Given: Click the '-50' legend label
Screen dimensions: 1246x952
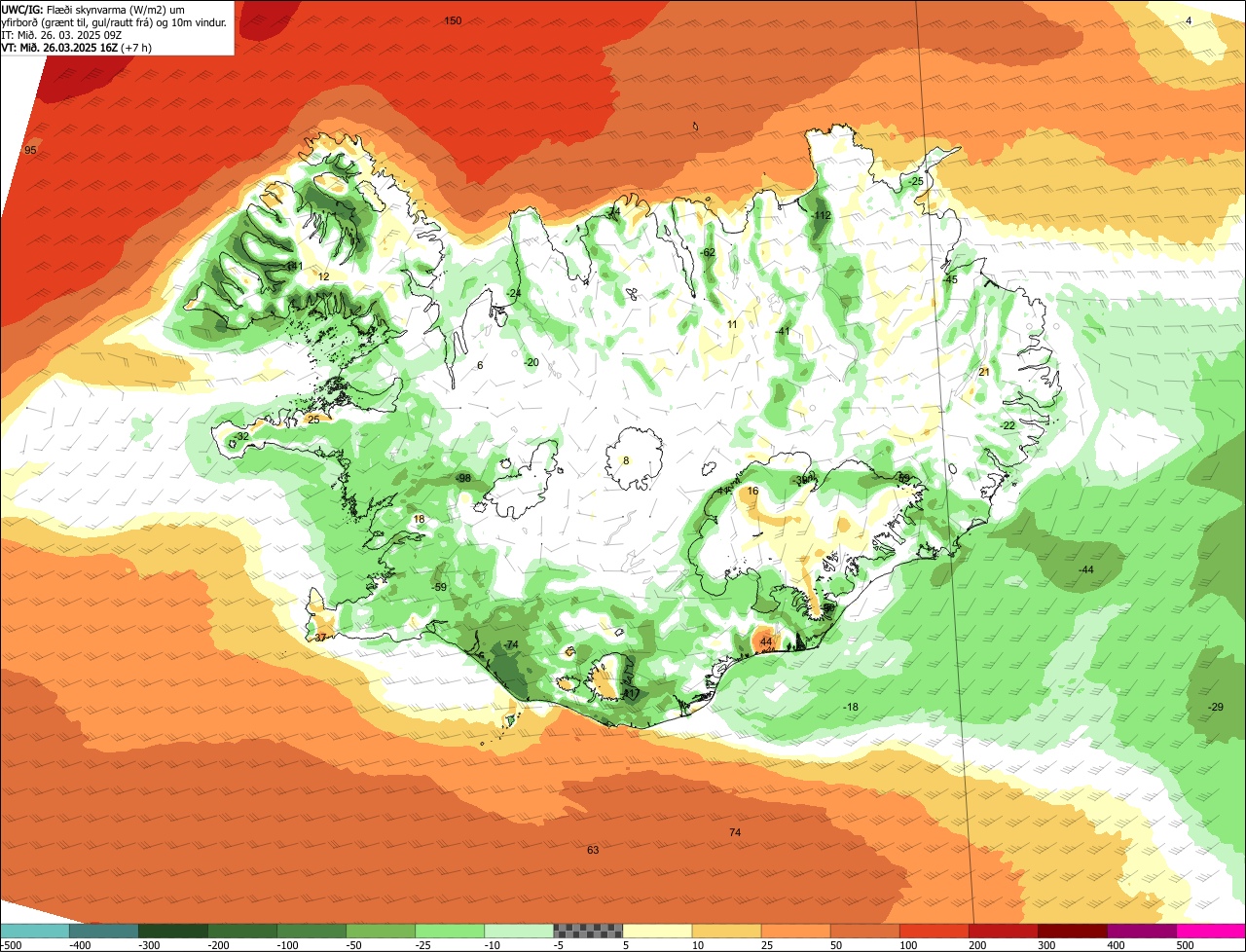Looking at the screenshot, I should coord(356,944).
